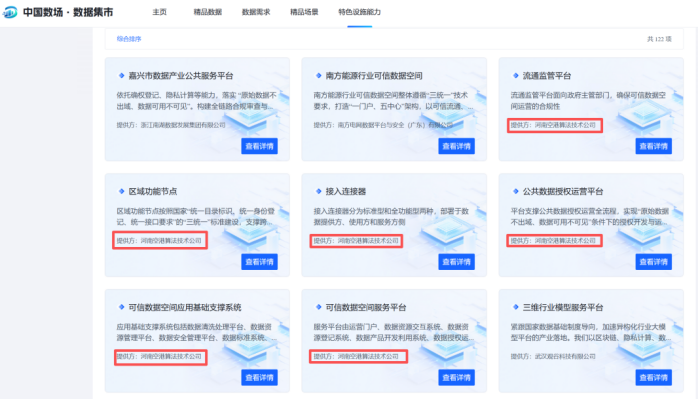Click 查看详情 for 可信数据空间服务平台
Image resolution: width=698 pixels, height=399 pixels.
[x=456, y=378]
